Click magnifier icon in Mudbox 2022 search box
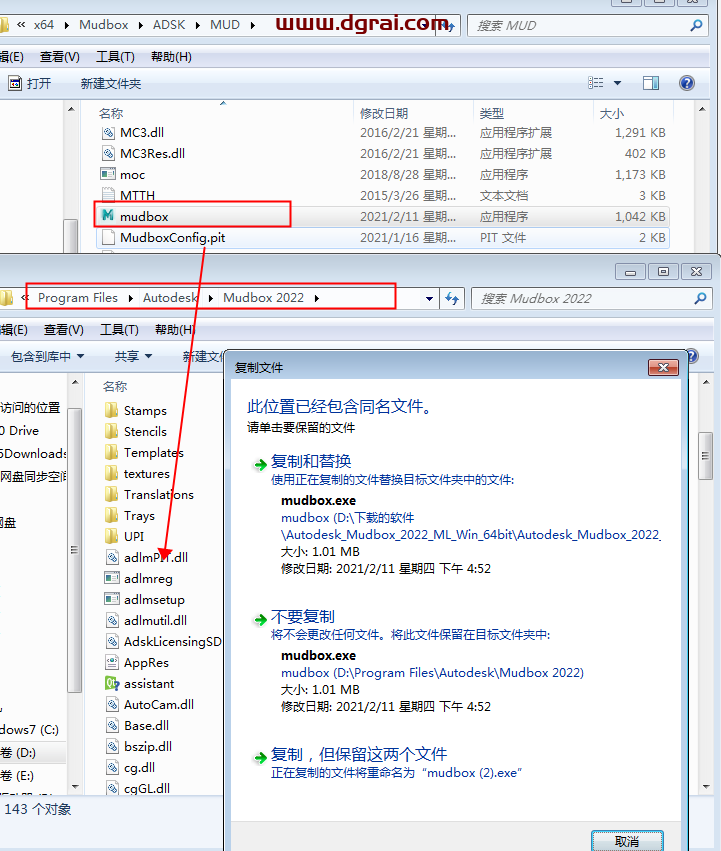This screenshot has width=721, height=851. pyautogui.click(x=700, y=298)
